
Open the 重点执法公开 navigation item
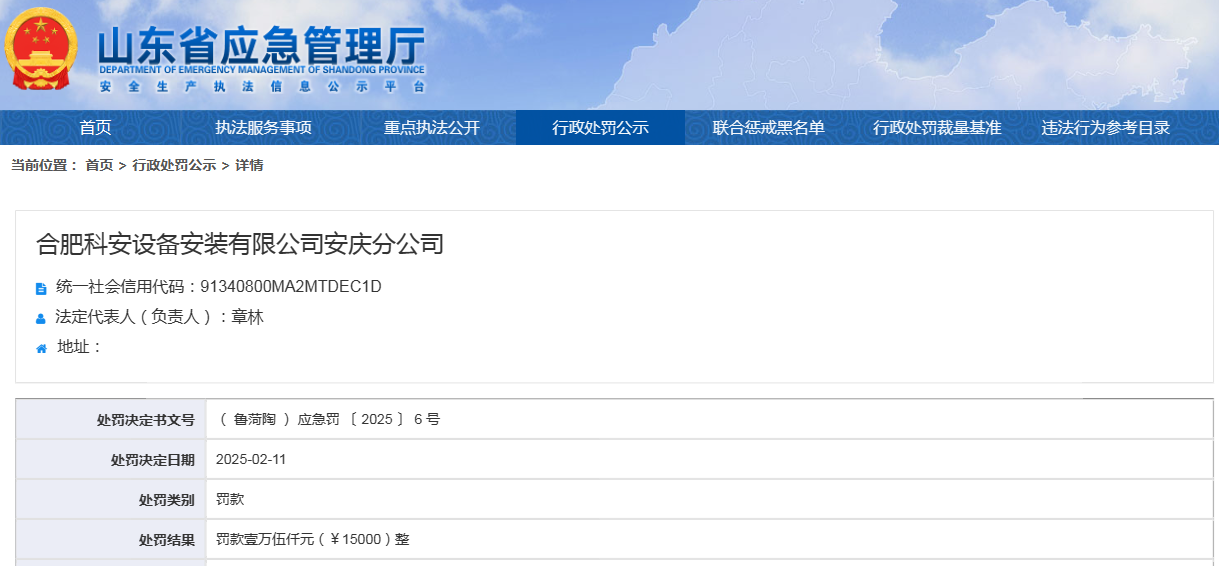(432, 128)
